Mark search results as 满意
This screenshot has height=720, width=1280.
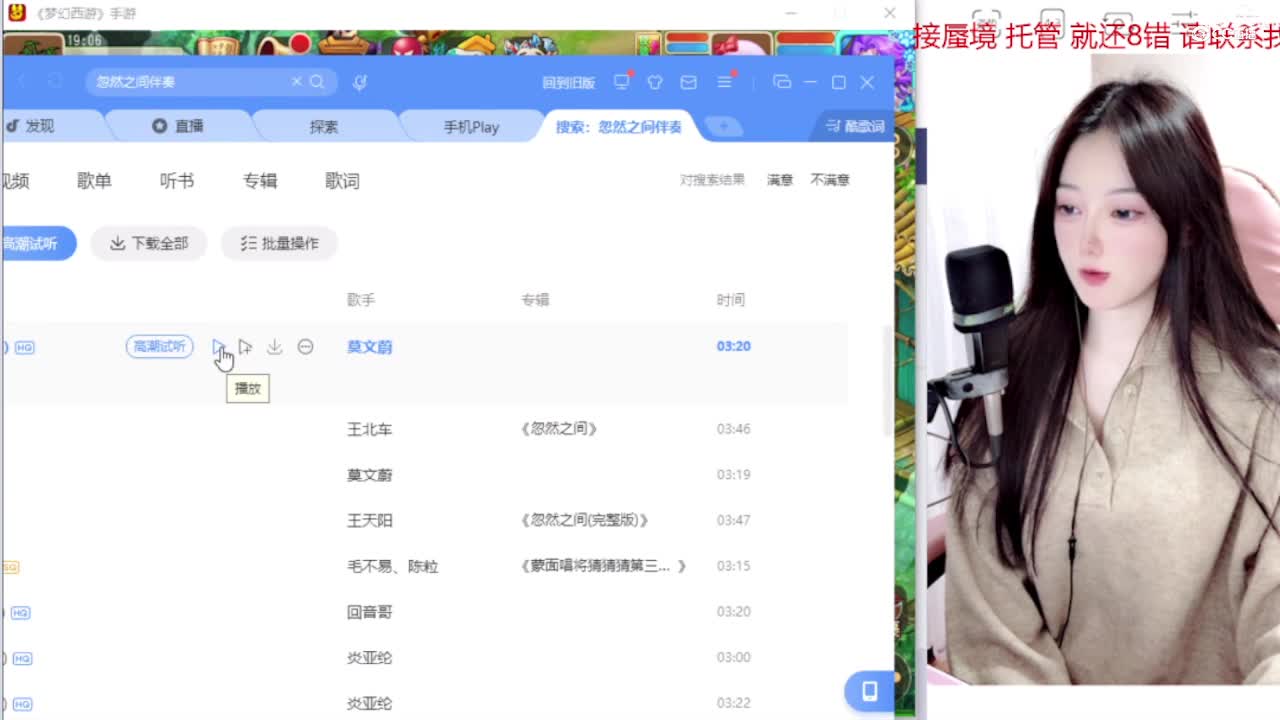pyautogui.click(x=779, y=179)
